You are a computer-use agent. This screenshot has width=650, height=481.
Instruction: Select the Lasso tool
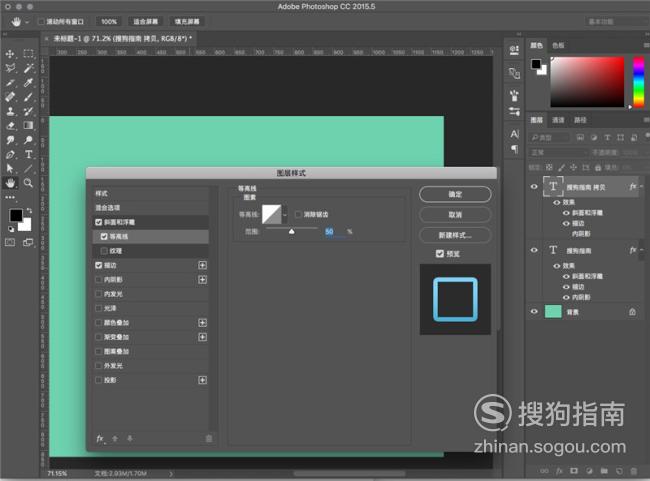click(10, 68)
